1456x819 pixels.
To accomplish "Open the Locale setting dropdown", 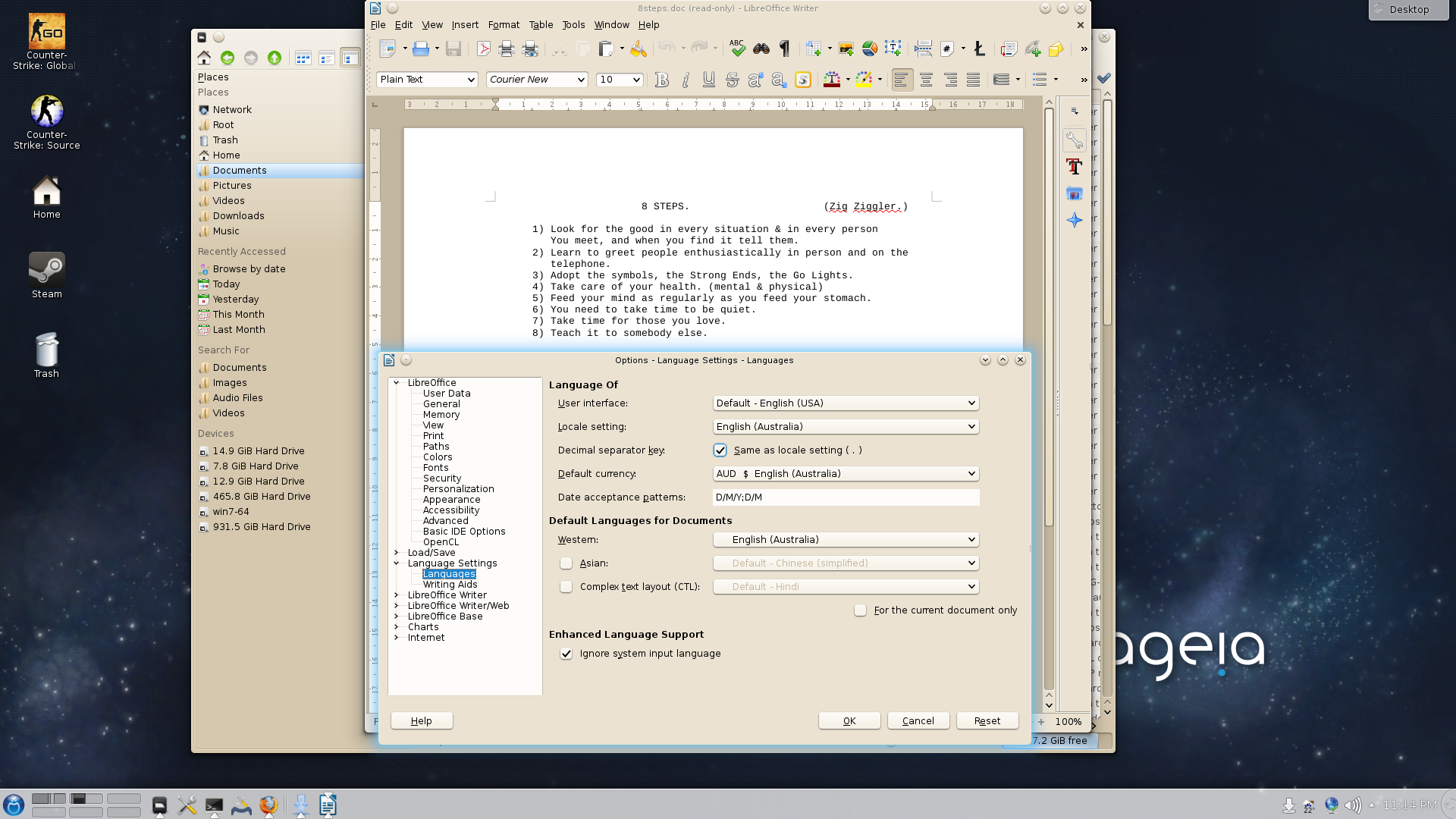I will pyautogui.click(x=846, y=427).
